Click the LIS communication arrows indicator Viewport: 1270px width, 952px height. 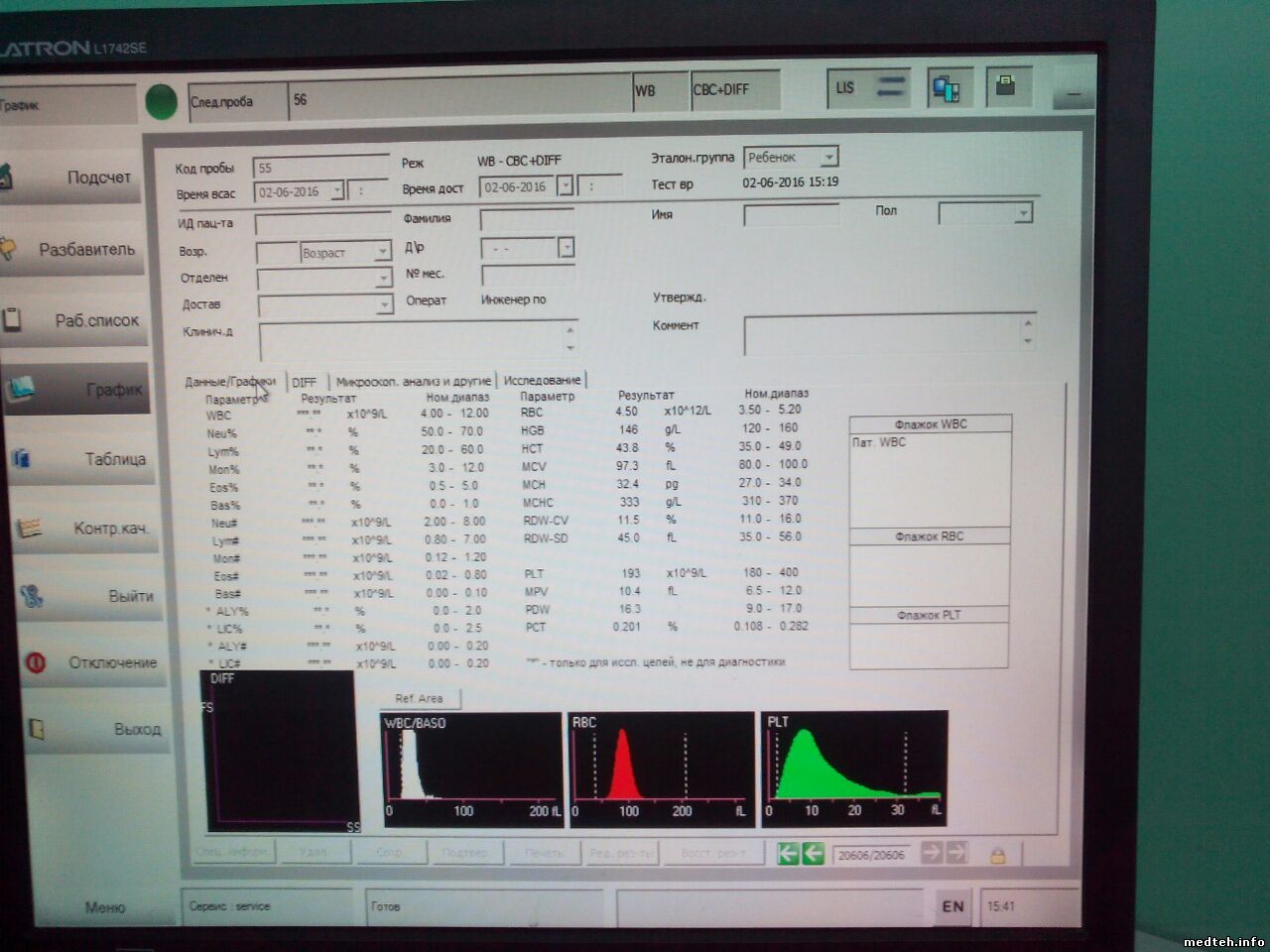click(889, 87)
